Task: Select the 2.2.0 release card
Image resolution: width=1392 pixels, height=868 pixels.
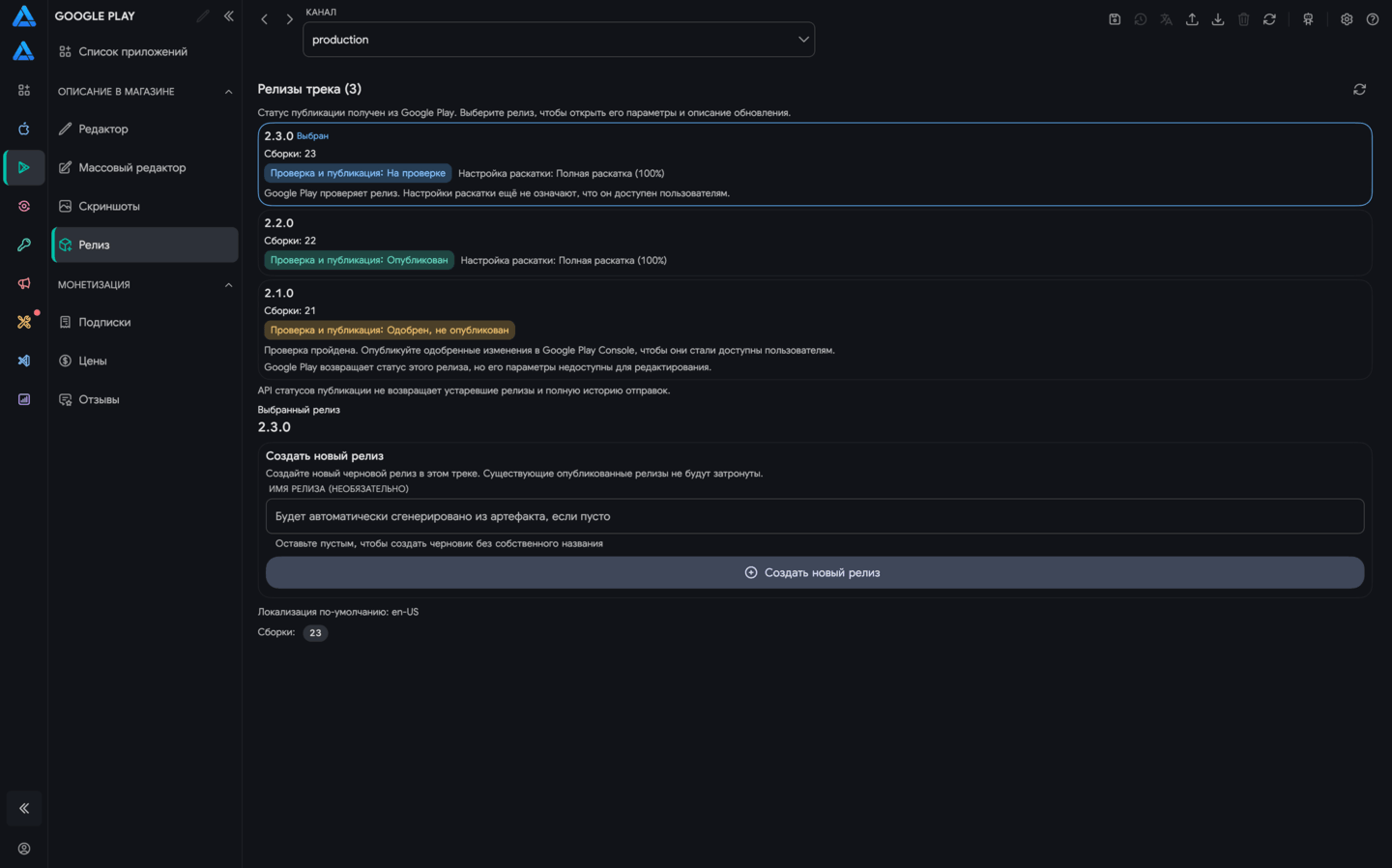Action: click(x=815, y=243)
